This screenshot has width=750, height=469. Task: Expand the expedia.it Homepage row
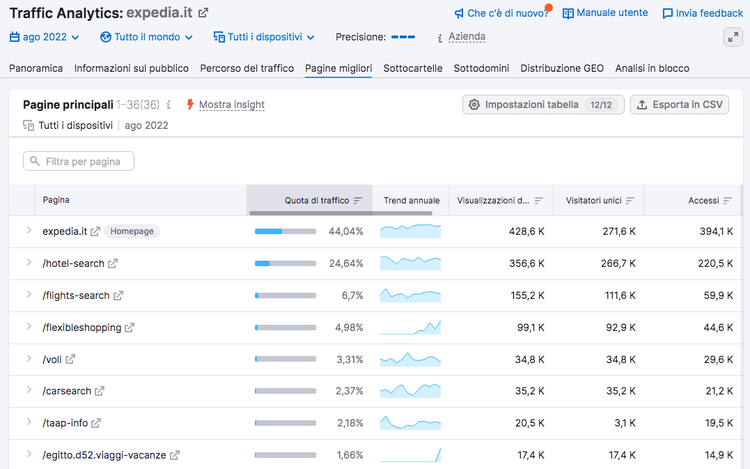(29, 230)
